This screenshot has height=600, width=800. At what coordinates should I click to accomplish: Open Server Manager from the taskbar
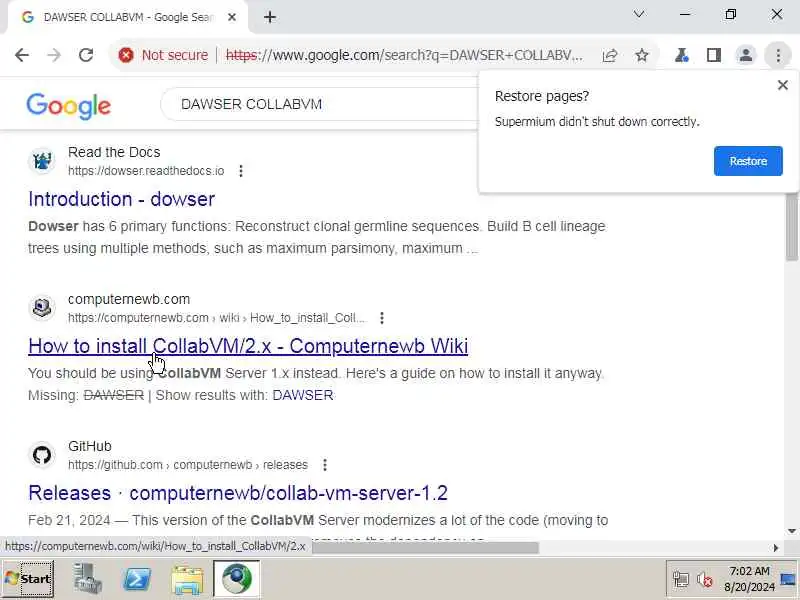87,579
